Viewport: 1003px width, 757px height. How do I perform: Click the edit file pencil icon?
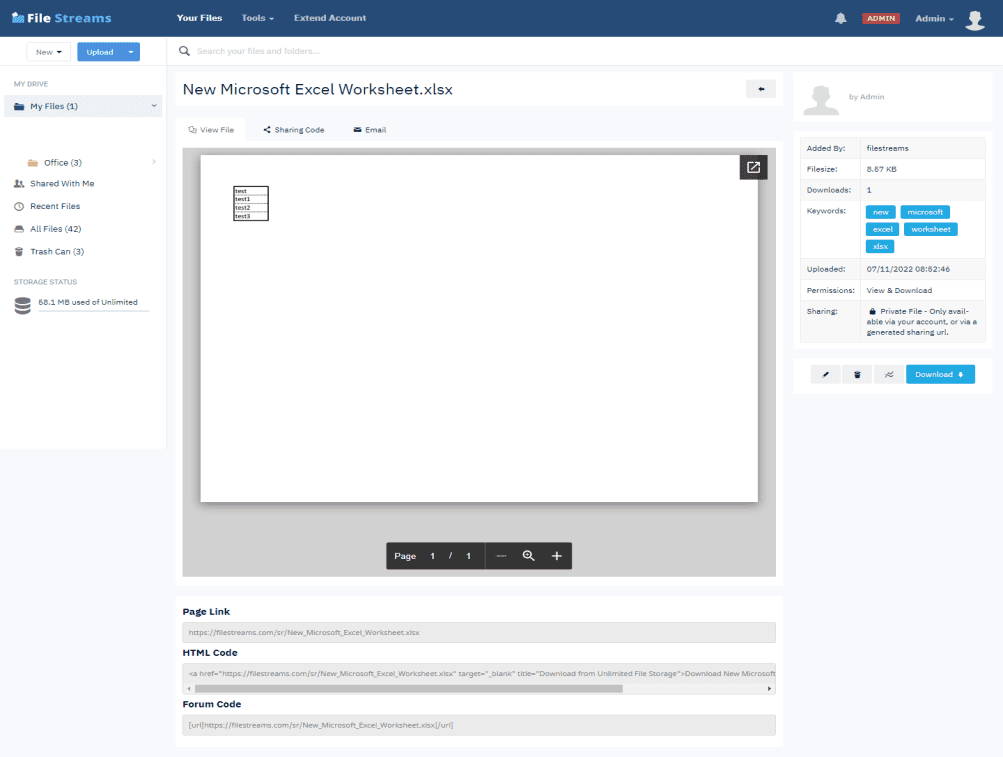(x=825, y=374)
